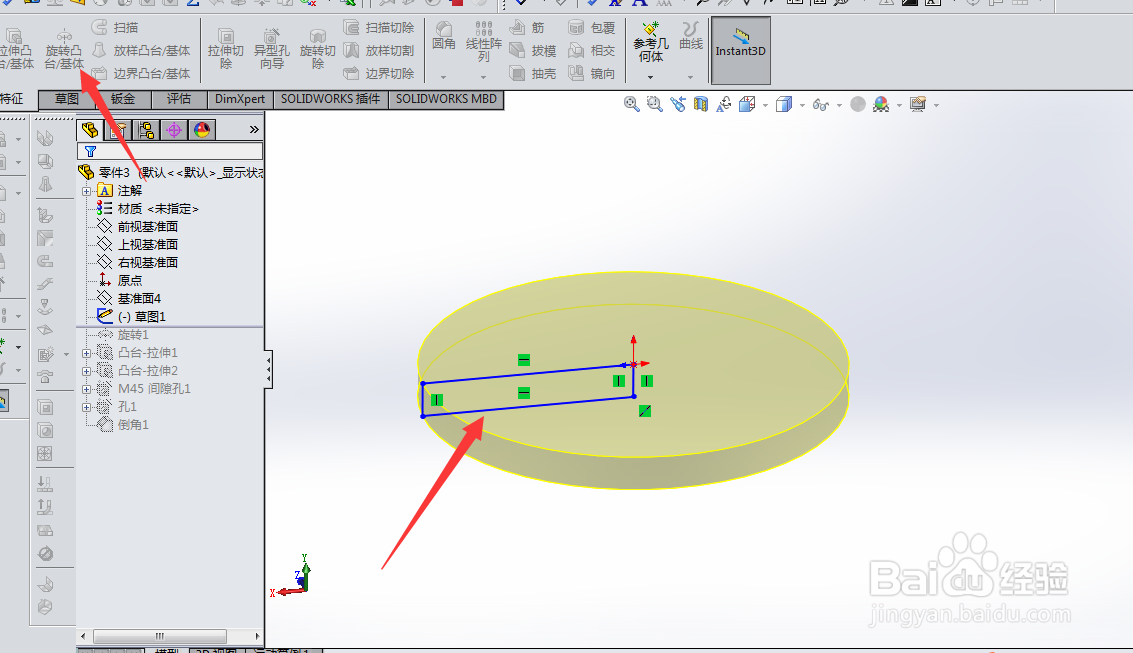Open the PropertyManager tab icon
Image resolution: width=1133 pixels, height=653 pixels.
pyautogui.click(x=119, y=130)
